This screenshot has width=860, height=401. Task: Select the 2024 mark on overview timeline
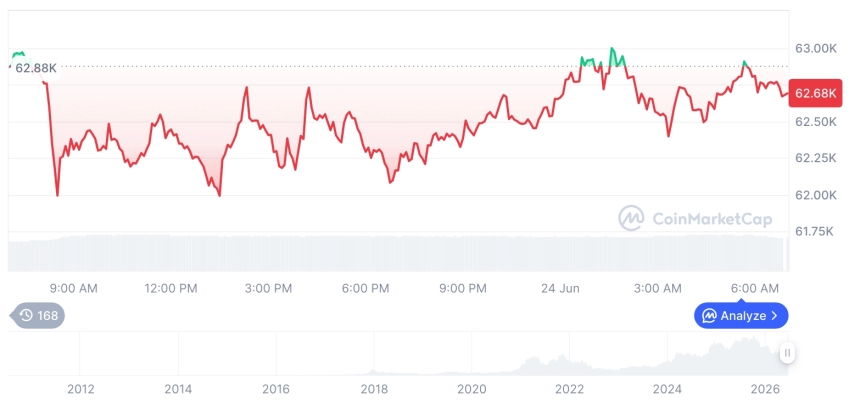tap(667, 389)
